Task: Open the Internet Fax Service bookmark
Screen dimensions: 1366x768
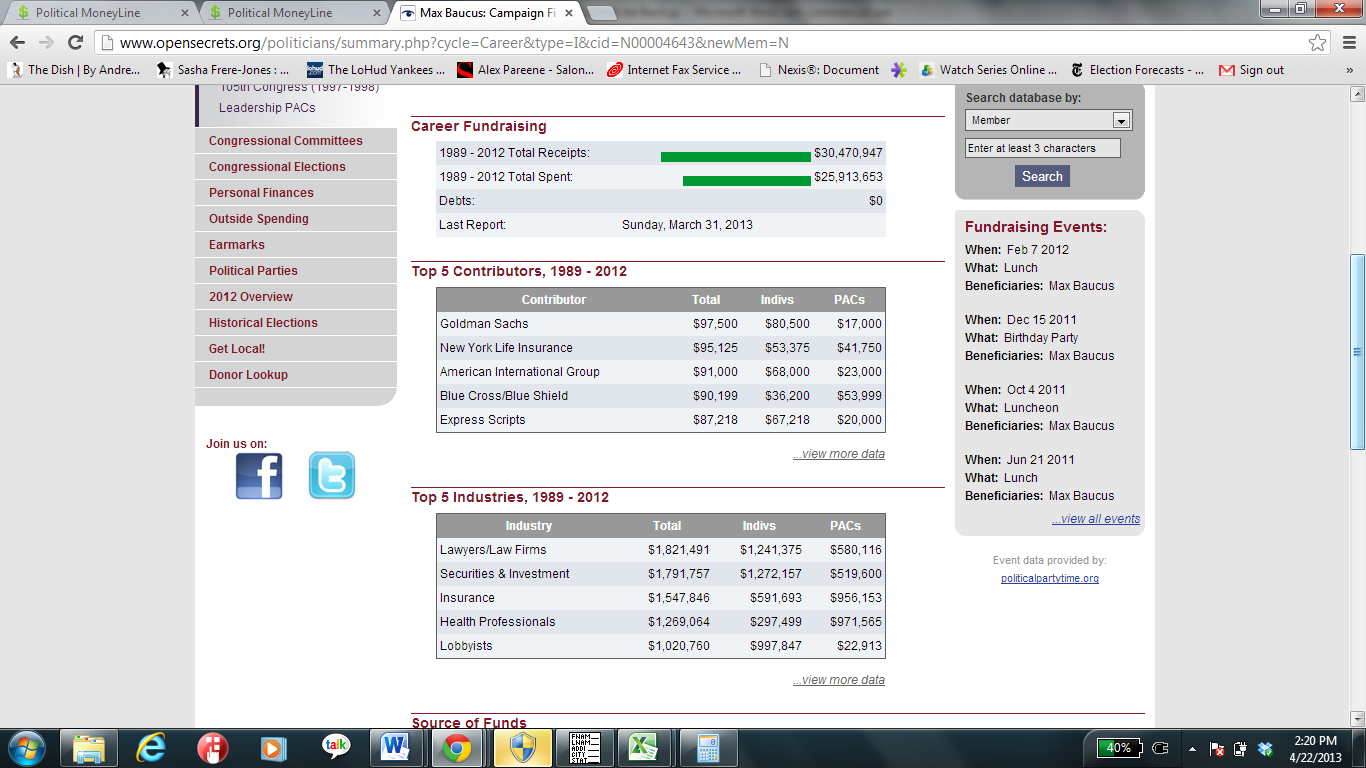Action: point(674,70)
